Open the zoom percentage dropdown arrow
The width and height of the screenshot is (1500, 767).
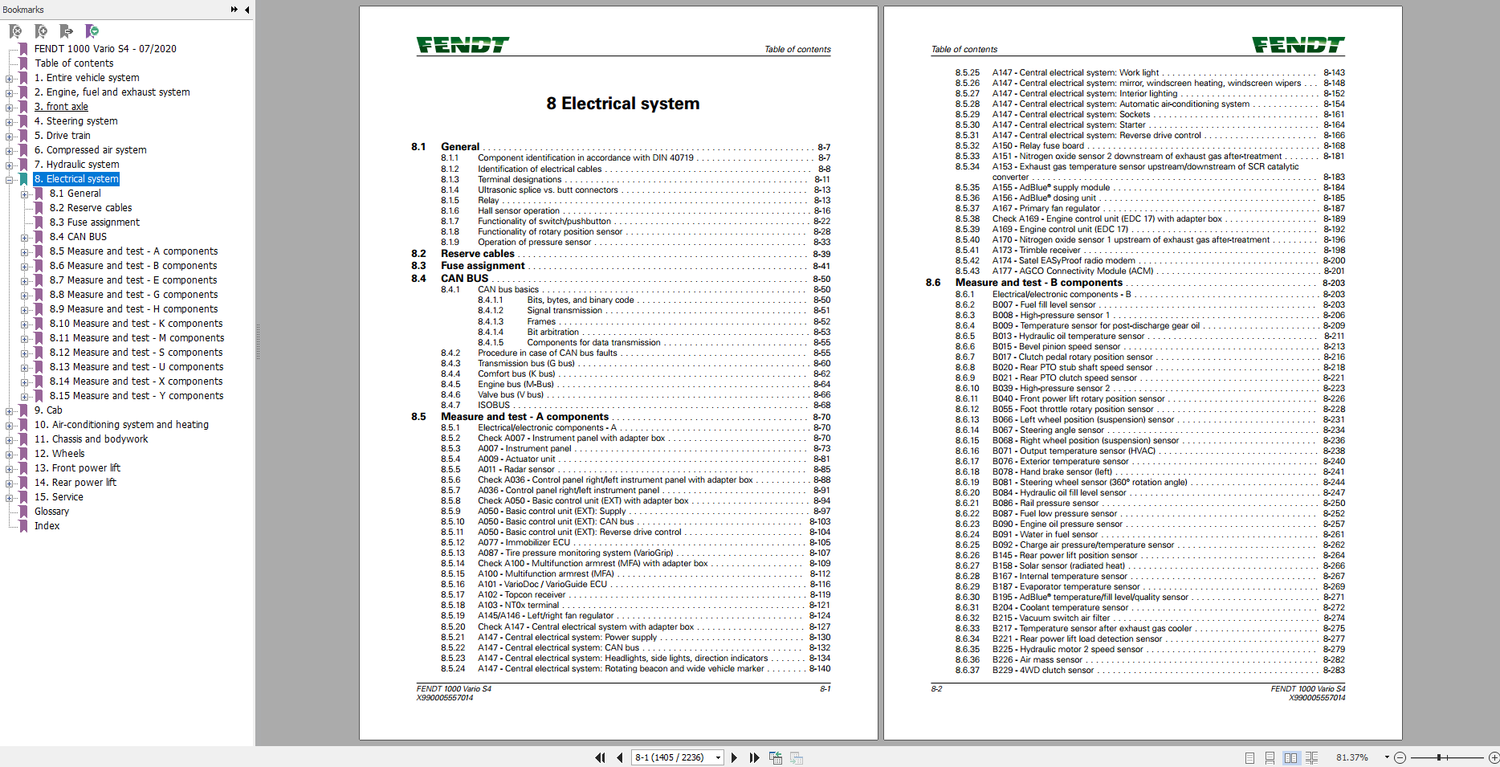tap(1386, 758)
